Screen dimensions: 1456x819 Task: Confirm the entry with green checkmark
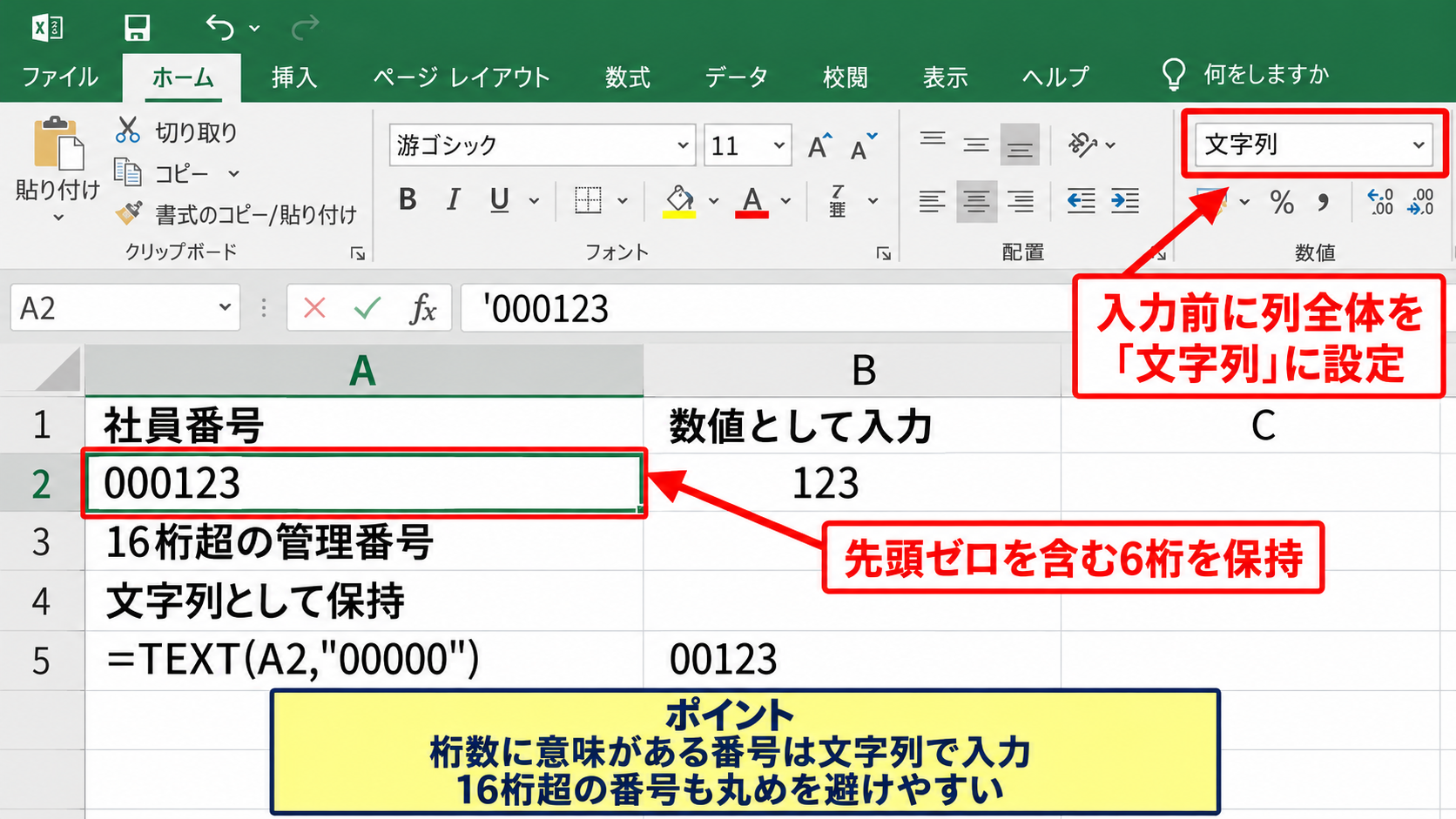pos(367,307)
